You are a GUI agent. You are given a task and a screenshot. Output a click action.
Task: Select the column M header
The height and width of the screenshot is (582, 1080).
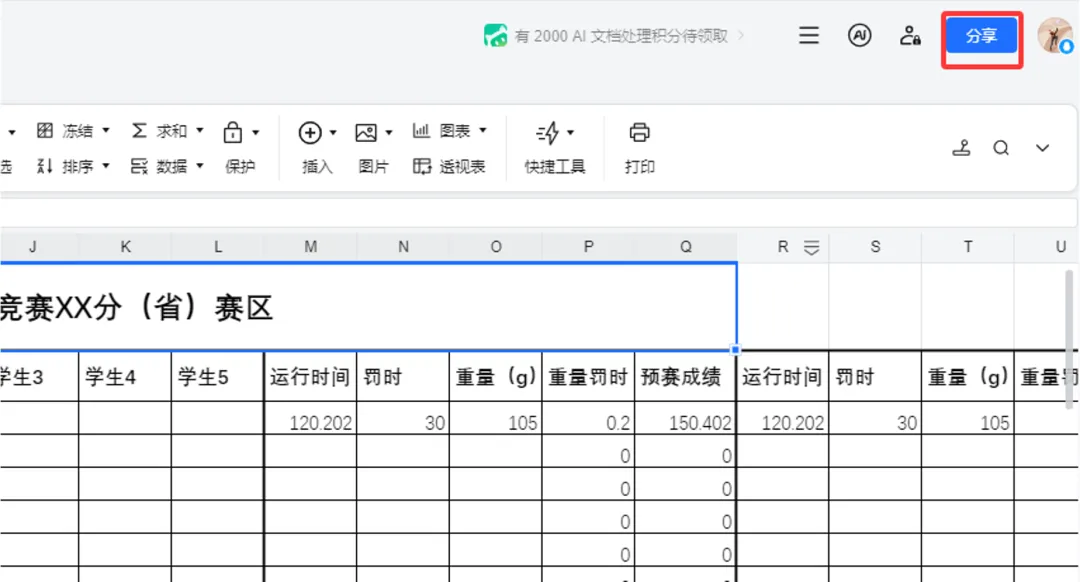(311, 247)
